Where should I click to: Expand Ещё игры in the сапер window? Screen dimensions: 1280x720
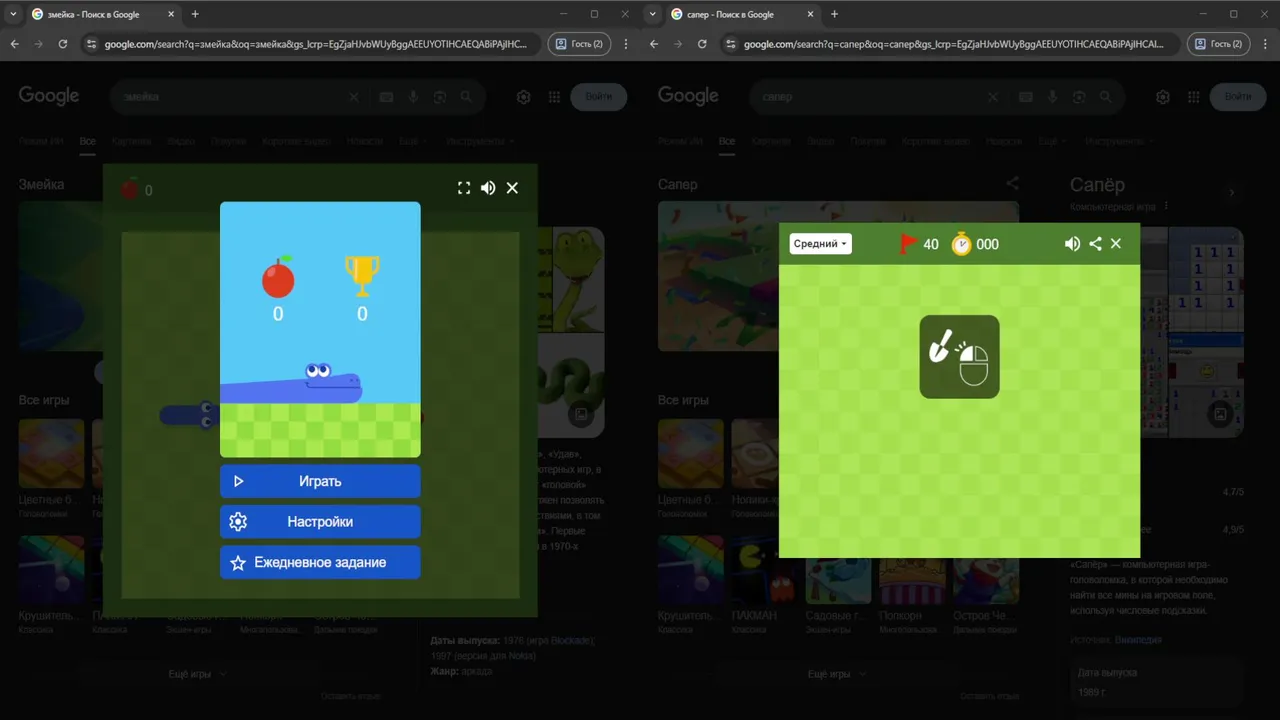click(837, 674)
